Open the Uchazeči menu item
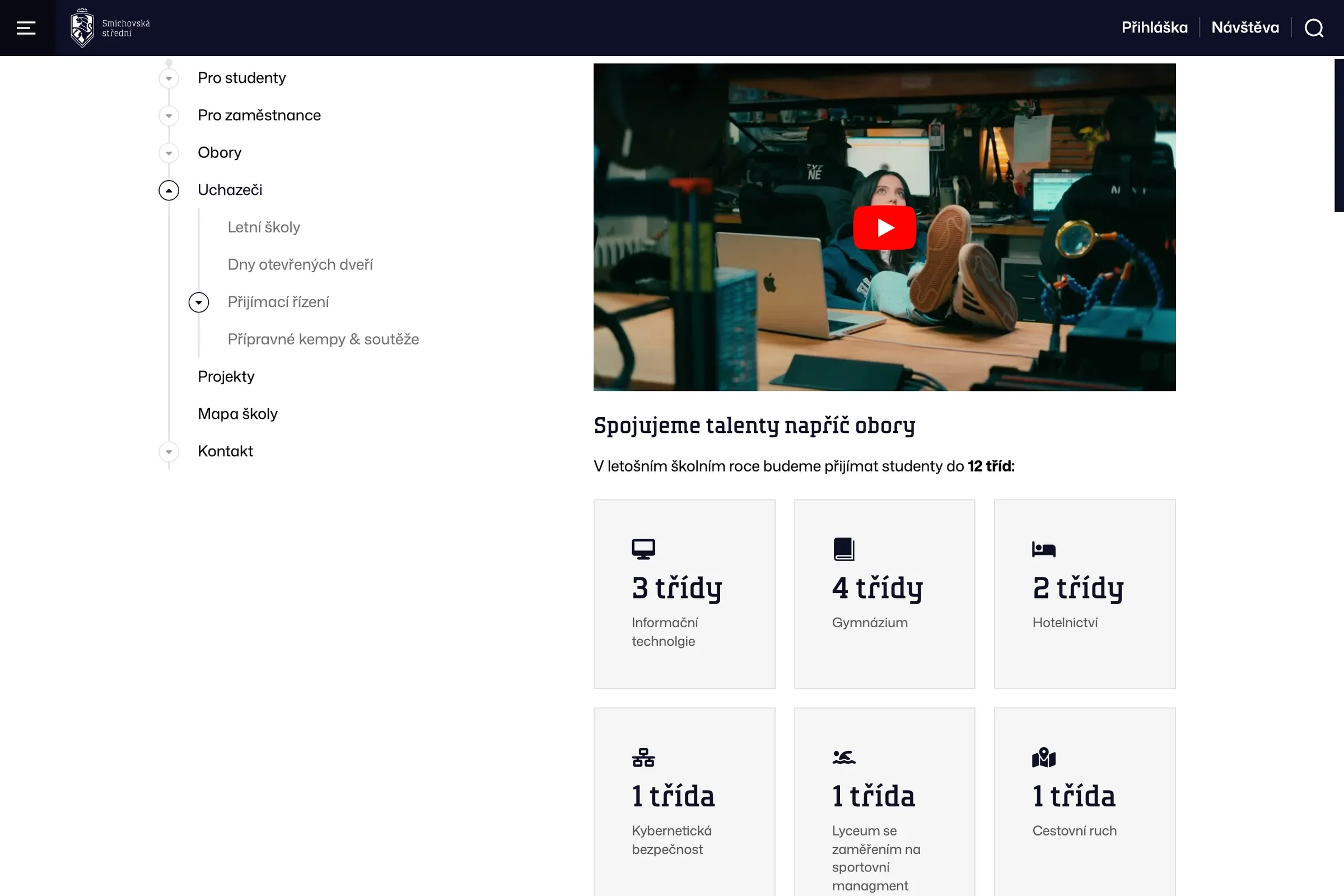The height and width of the screenshot is (896, 1344). coord(230,190)
